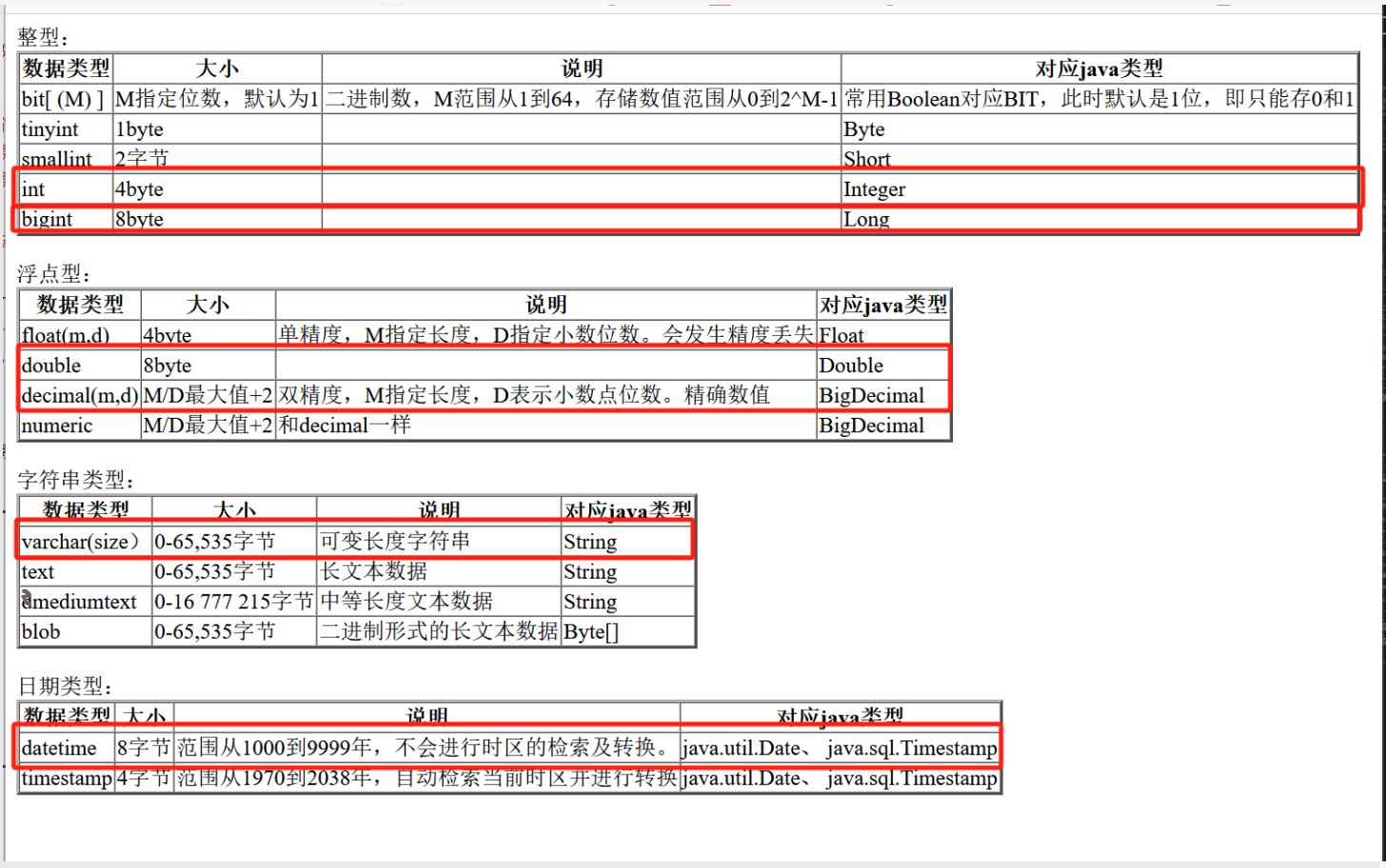
Task: Click the '和decimal一样' description cell
Action: point(546,425)
